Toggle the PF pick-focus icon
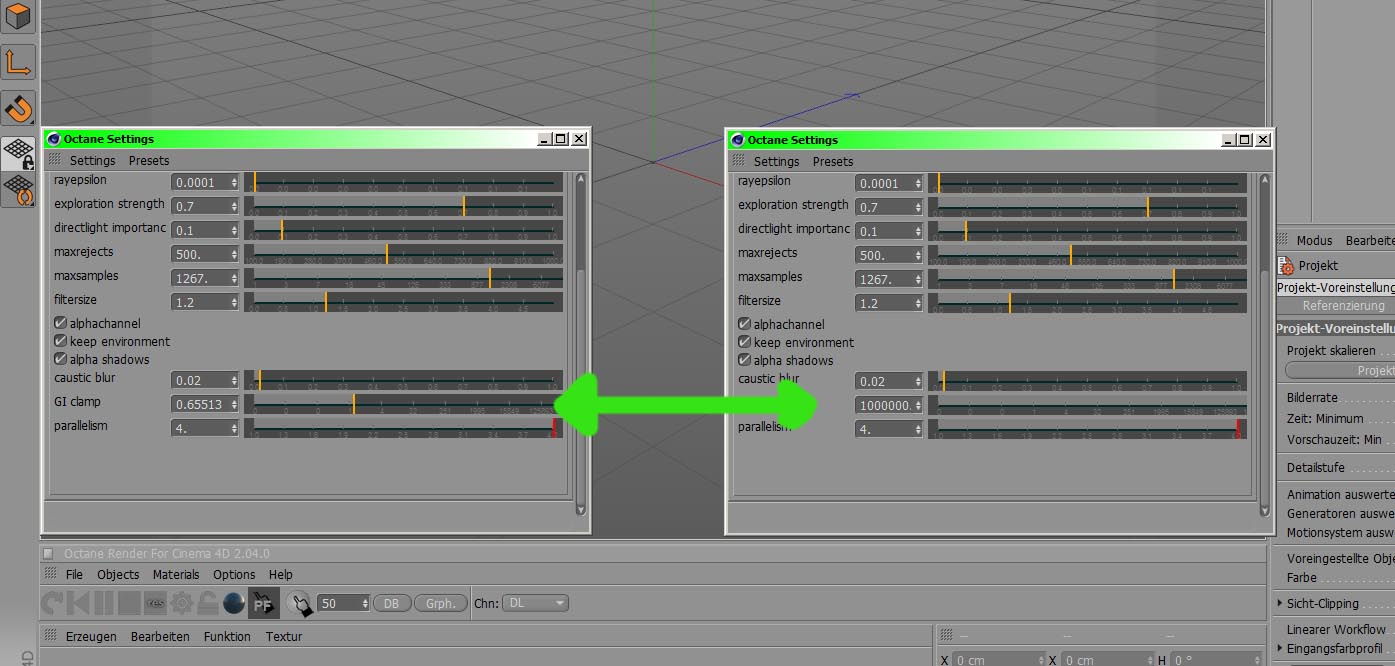The width and height of the screenshot is (1395, 666). [263, 603]
